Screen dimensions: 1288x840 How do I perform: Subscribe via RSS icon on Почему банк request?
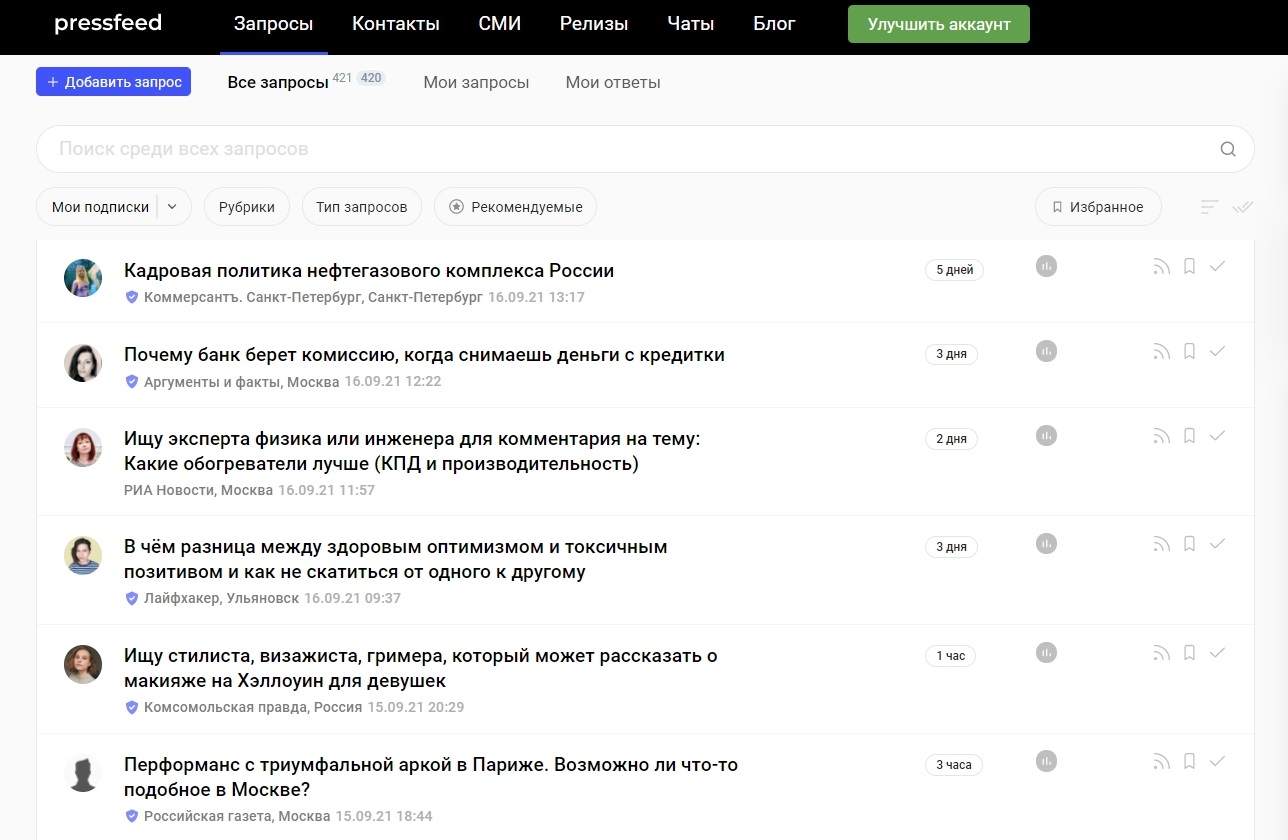point(1161,352)
